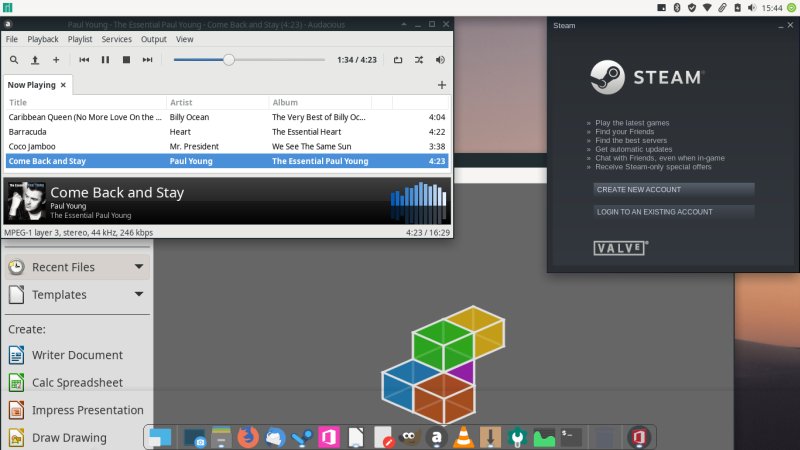The image size is (800, 450).
Task: Expand the Recent Files dropdown arrow
Action: click(138, 267)
